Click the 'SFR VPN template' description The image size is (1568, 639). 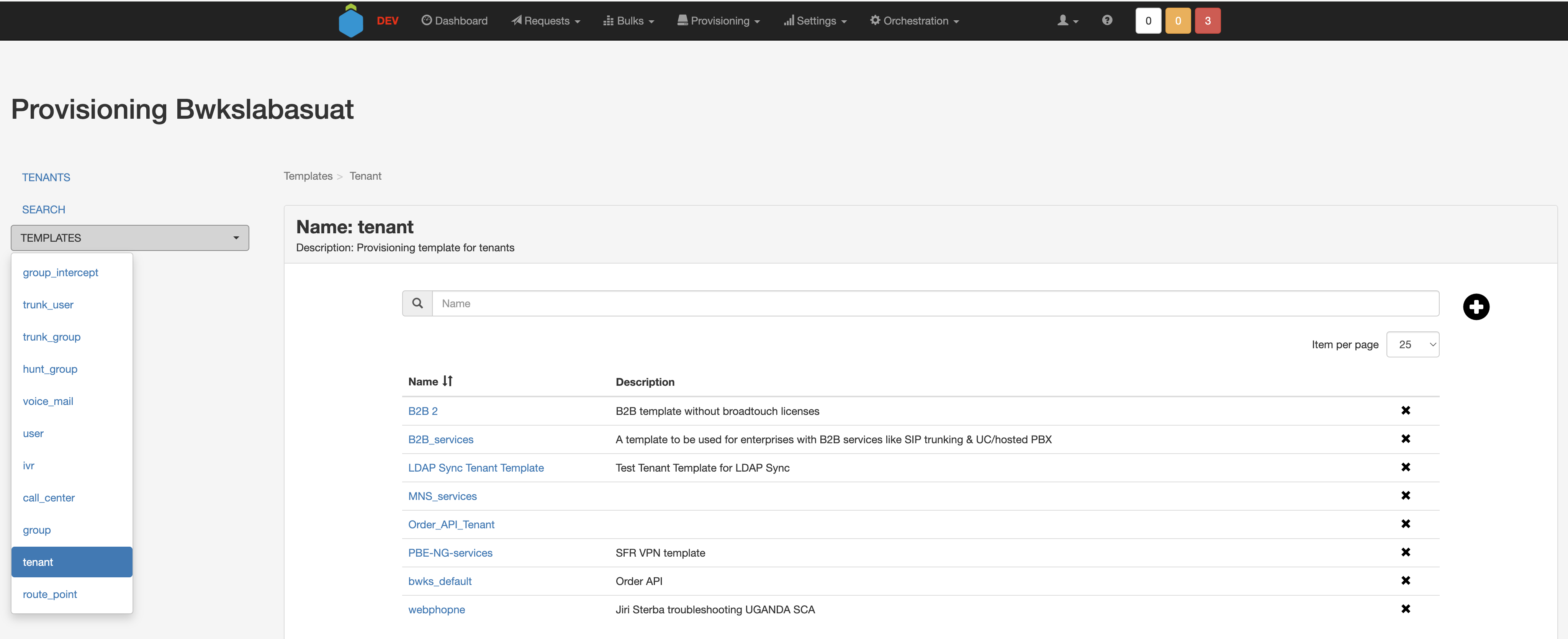point(660,553)
